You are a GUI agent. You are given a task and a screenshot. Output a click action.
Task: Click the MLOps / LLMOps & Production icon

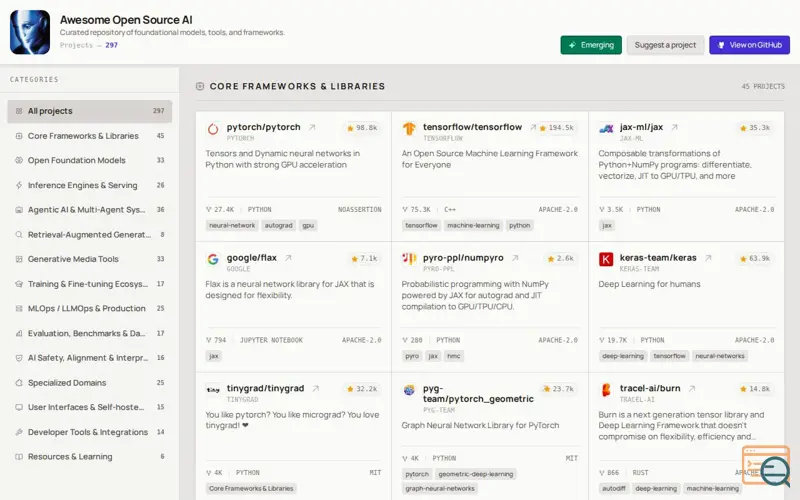(19, 309)
